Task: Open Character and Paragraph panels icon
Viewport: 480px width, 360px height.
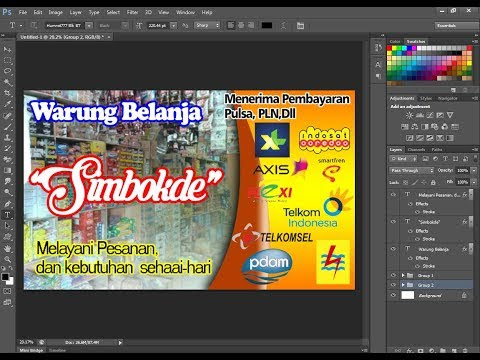Action: 300,26
